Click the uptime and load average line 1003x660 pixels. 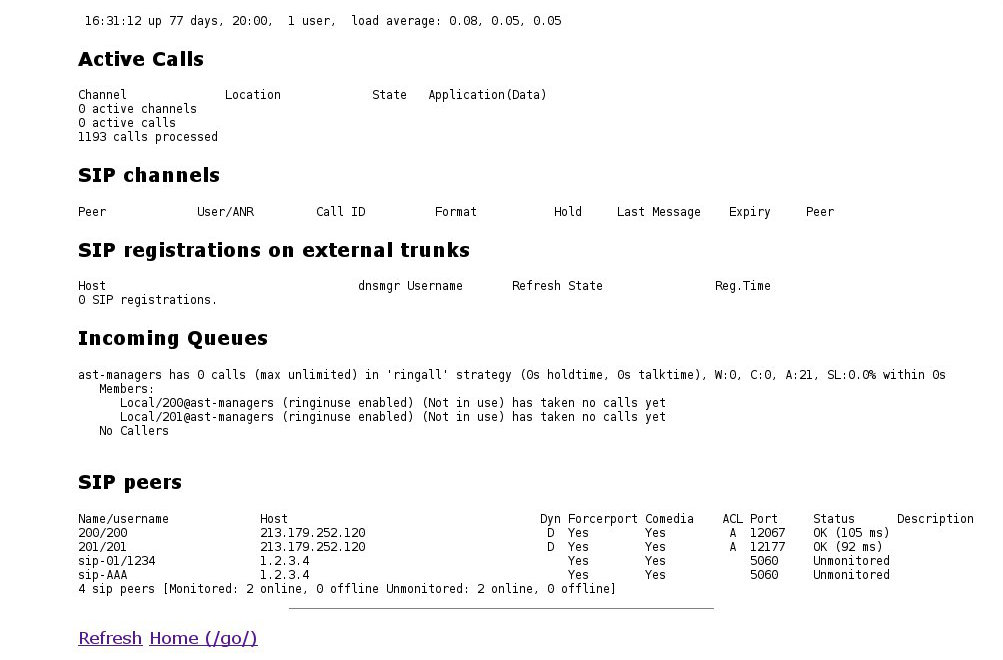pyautogui.click(x=322, y=20)
